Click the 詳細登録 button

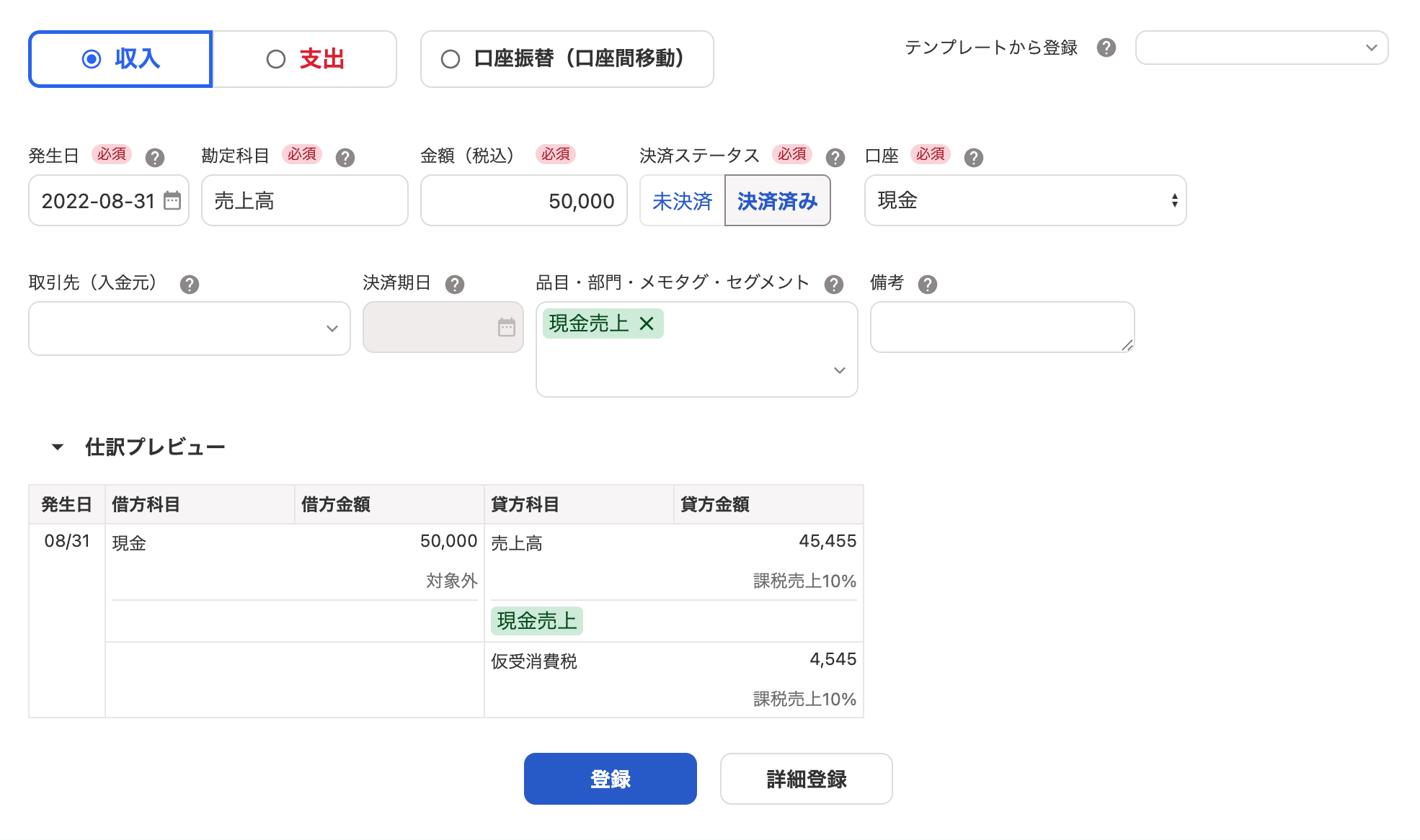807,779
